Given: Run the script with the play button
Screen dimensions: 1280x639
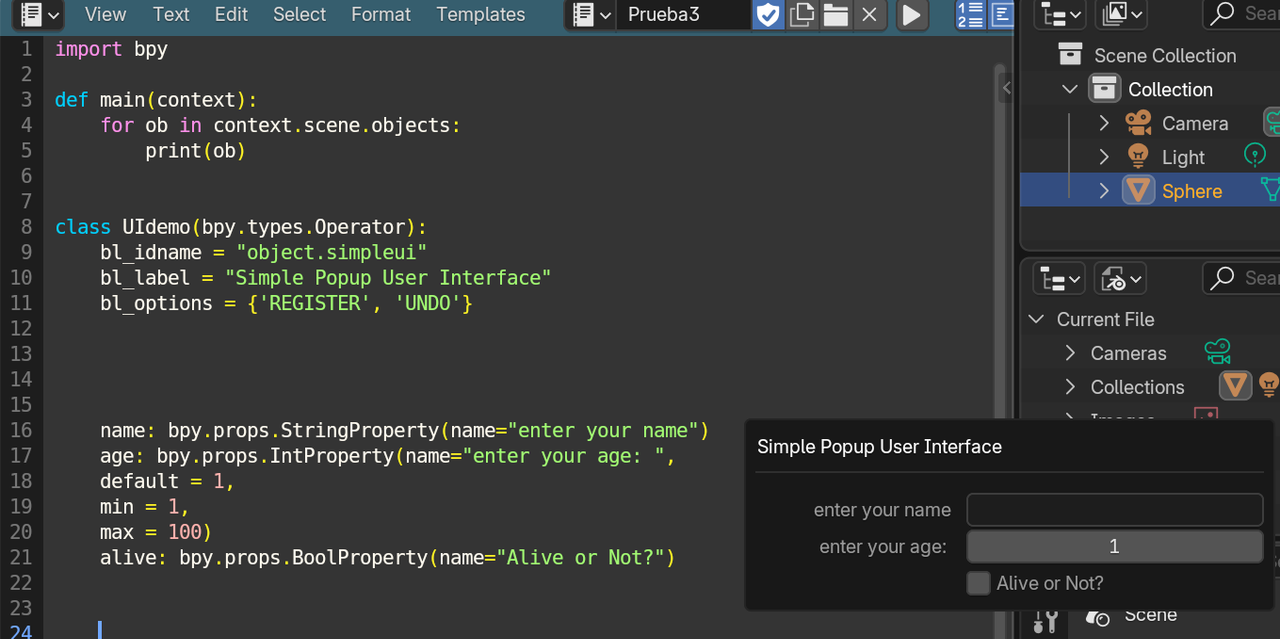Looking at the screenshot, I should (910, 14).
